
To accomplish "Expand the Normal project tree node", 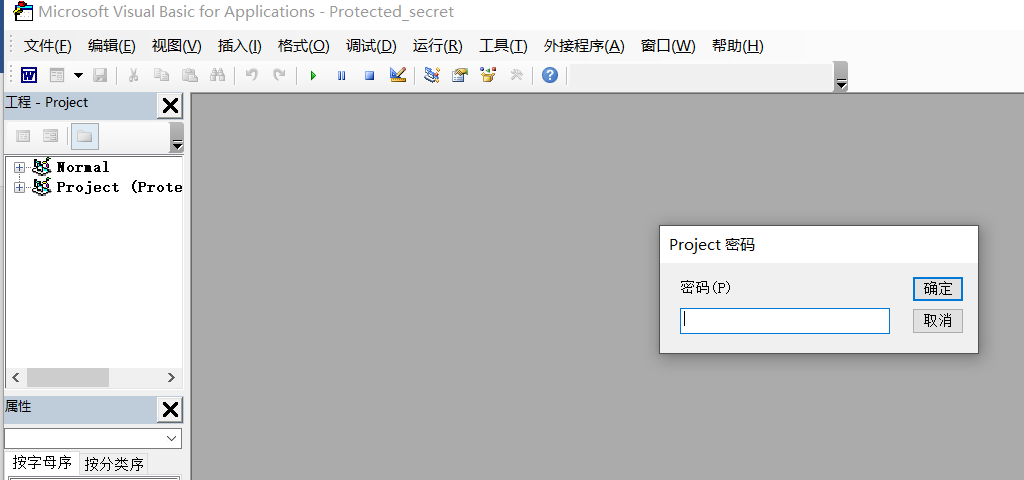I will (19, 167).
